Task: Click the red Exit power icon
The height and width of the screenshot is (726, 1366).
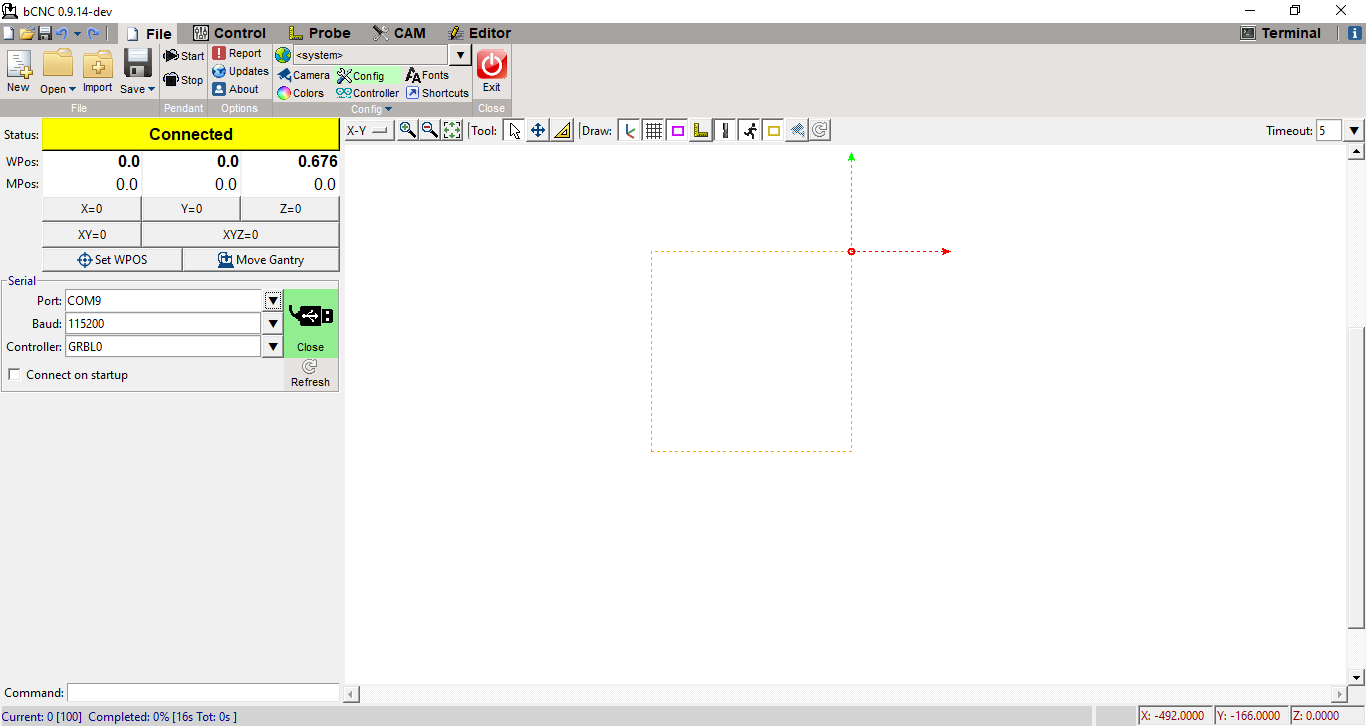Action: (492, 66)
